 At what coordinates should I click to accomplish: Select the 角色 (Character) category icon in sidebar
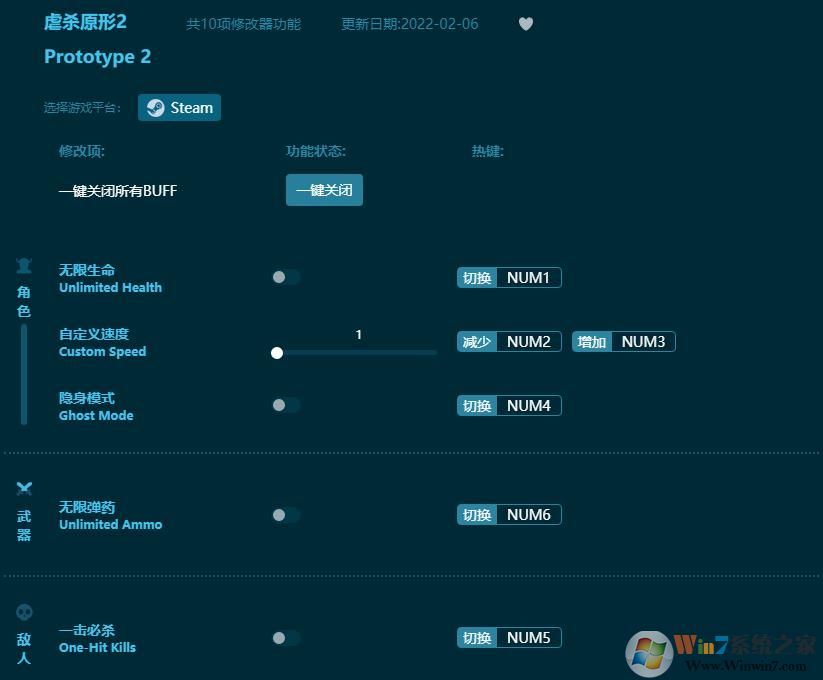coord(24,264)
